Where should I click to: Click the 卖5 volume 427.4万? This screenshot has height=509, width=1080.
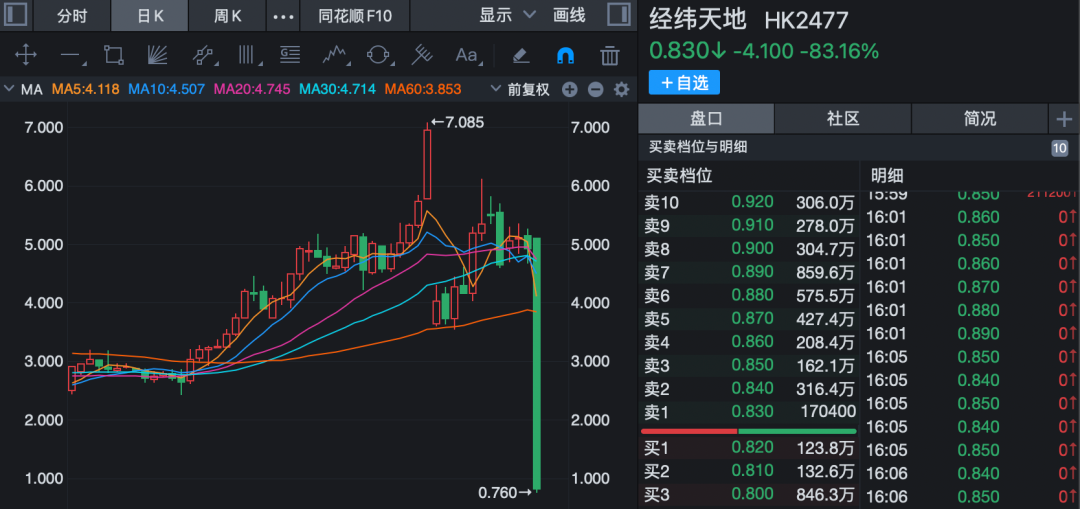(x=825, y=318)
